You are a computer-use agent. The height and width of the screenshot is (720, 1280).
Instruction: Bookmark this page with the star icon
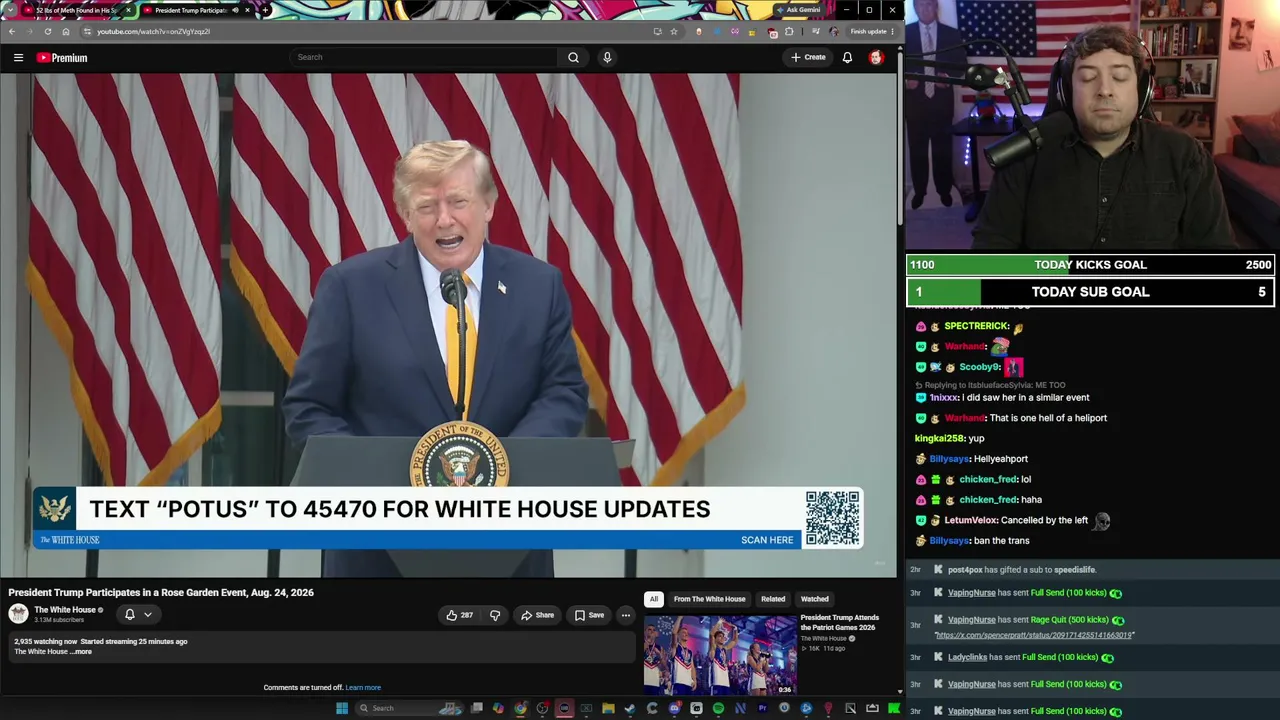point(674,31)
